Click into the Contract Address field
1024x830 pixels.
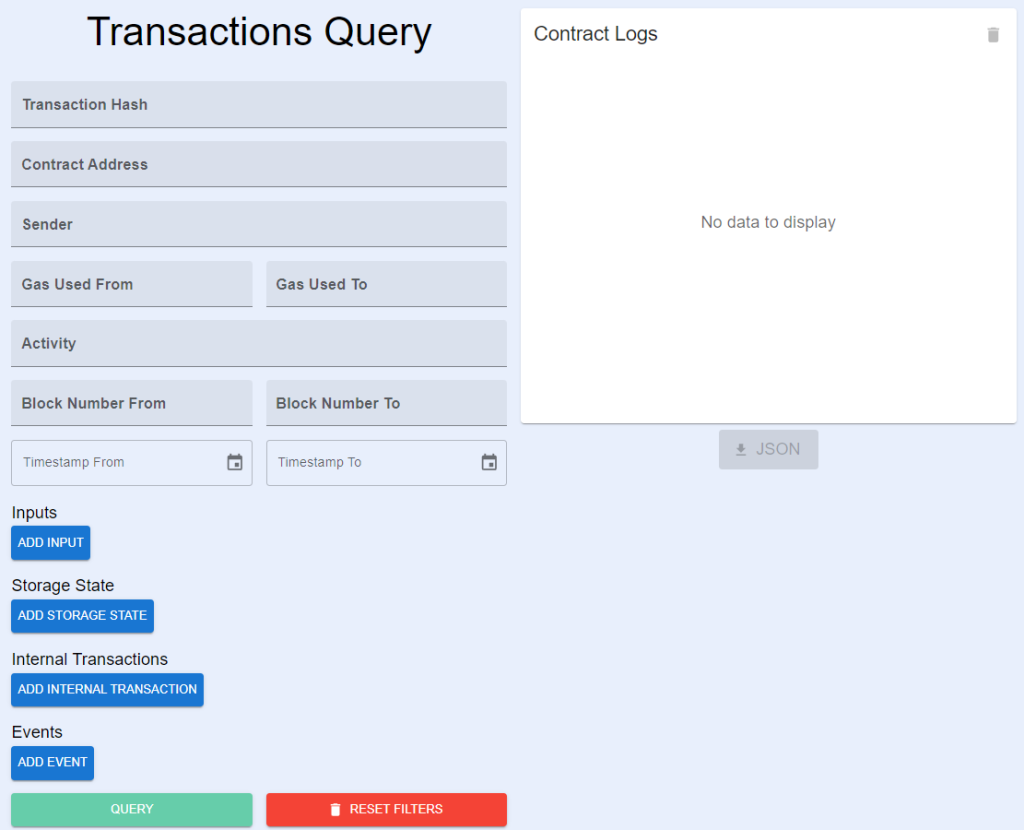tap(259, 164)
